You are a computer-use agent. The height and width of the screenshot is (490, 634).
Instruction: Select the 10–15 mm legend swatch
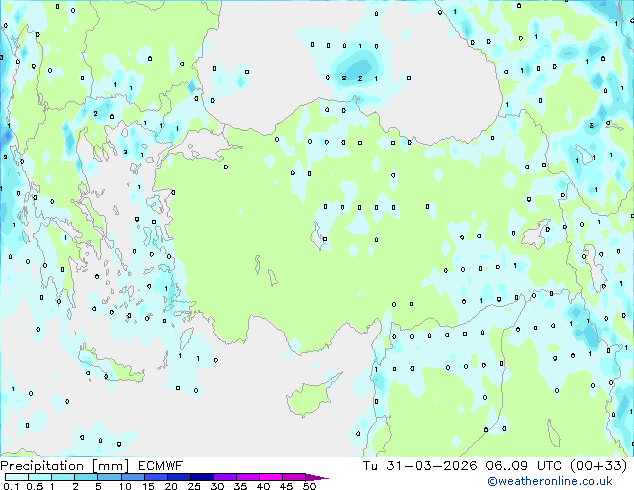click(x=133, y=477)
